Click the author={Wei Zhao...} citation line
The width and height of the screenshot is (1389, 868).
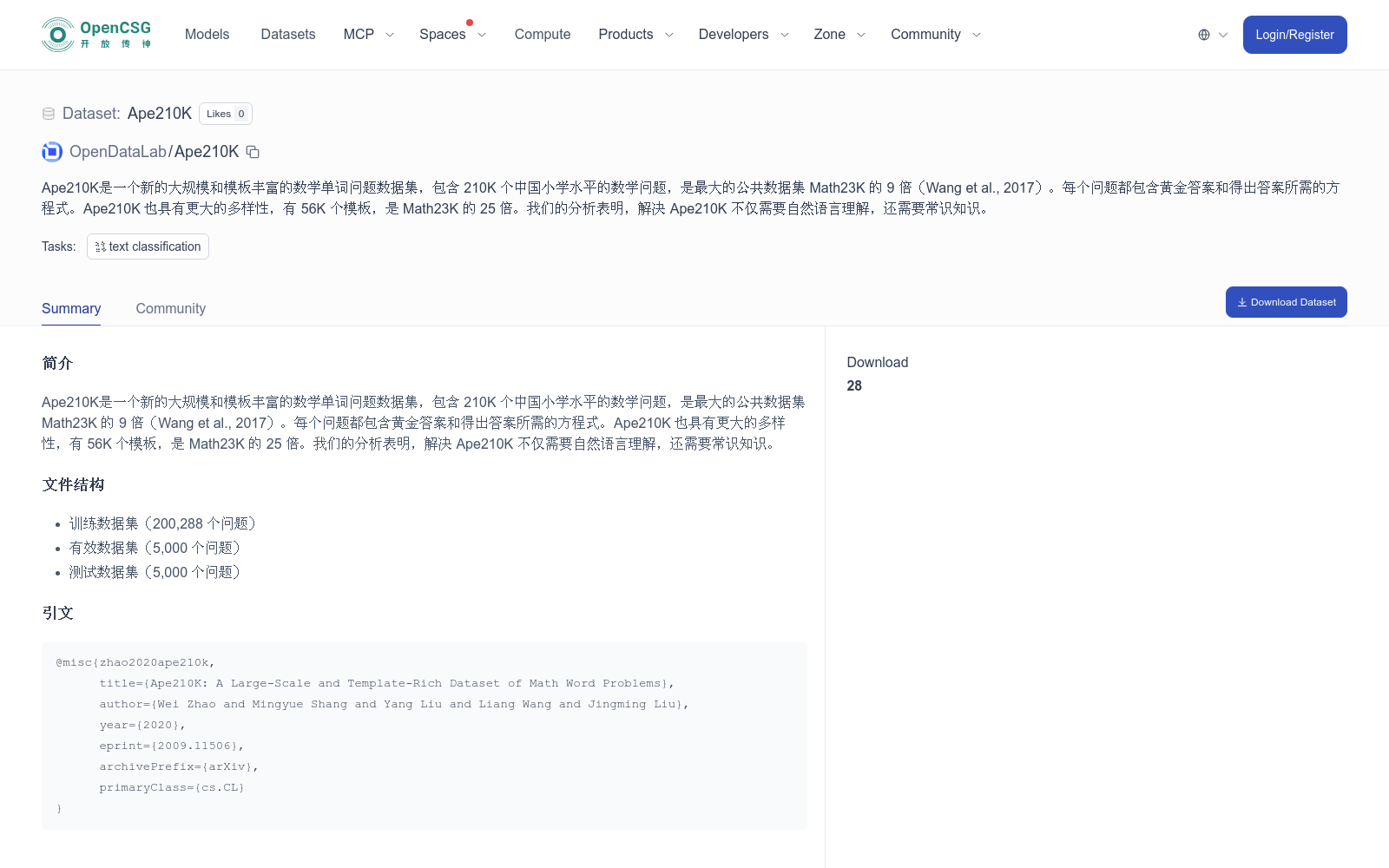coord(394,704)
